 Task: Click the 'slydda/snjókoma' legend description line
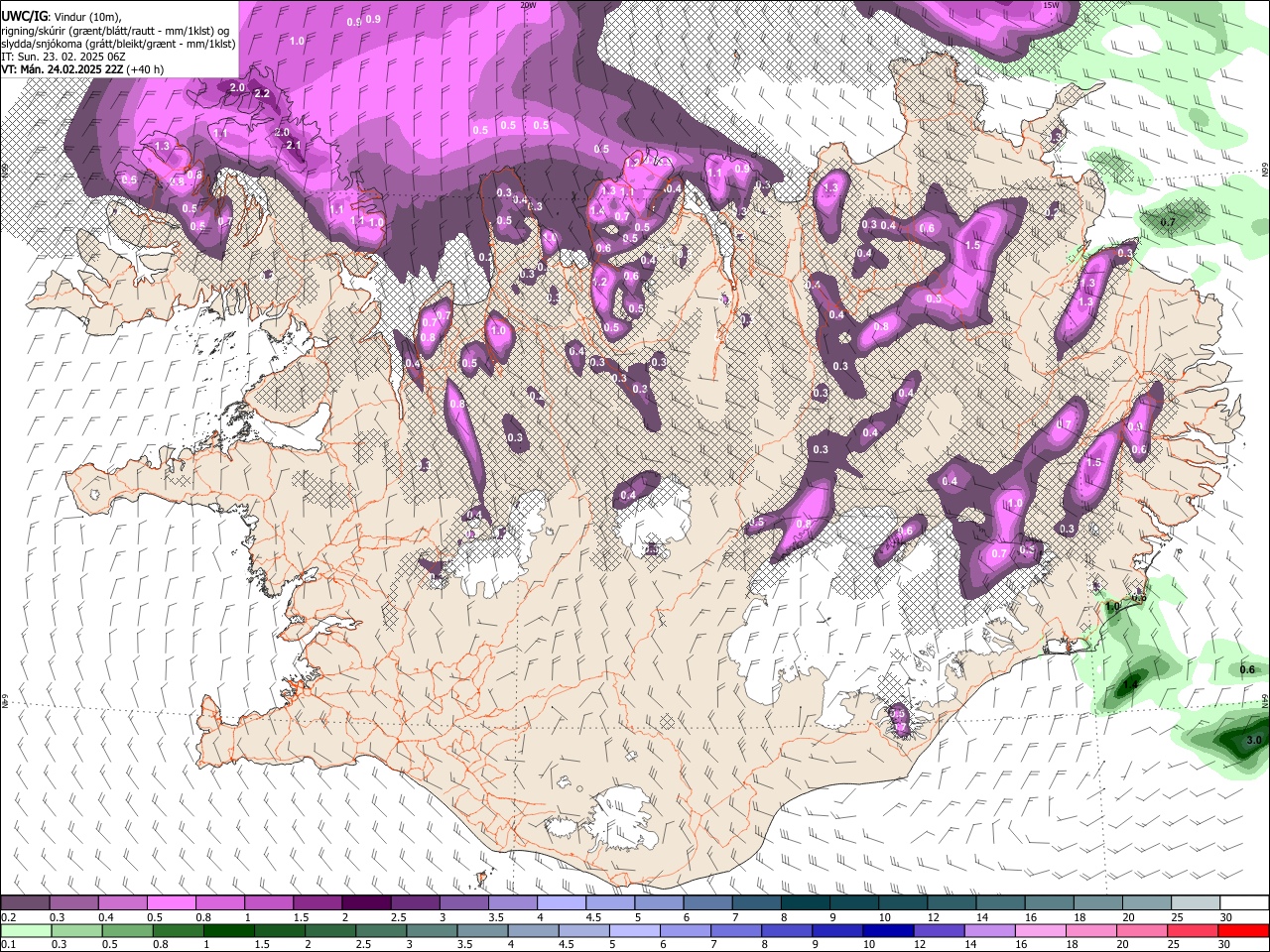118,44
